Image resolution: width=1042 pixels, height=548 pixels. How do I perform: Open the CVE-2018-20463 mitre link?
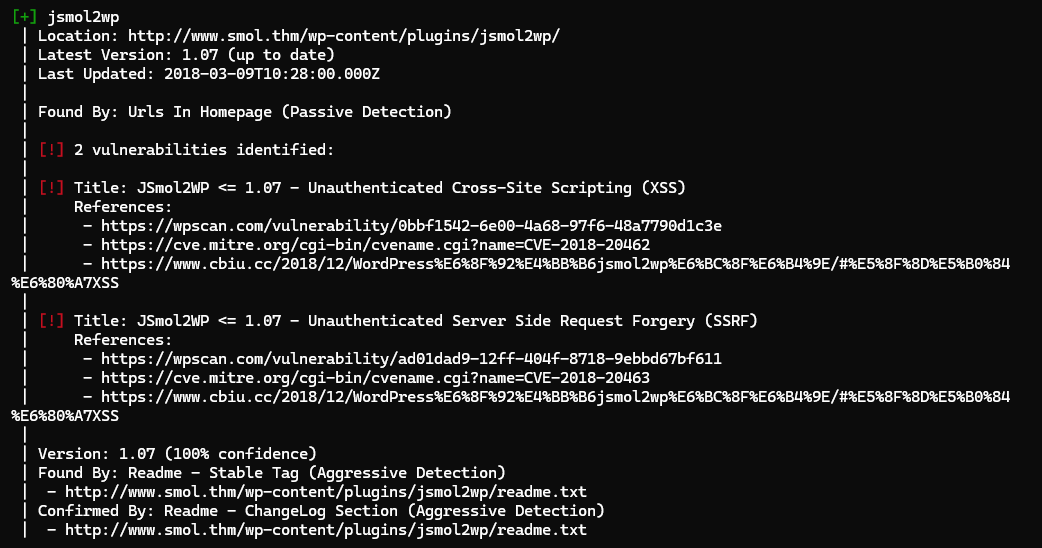click(375, 377)
